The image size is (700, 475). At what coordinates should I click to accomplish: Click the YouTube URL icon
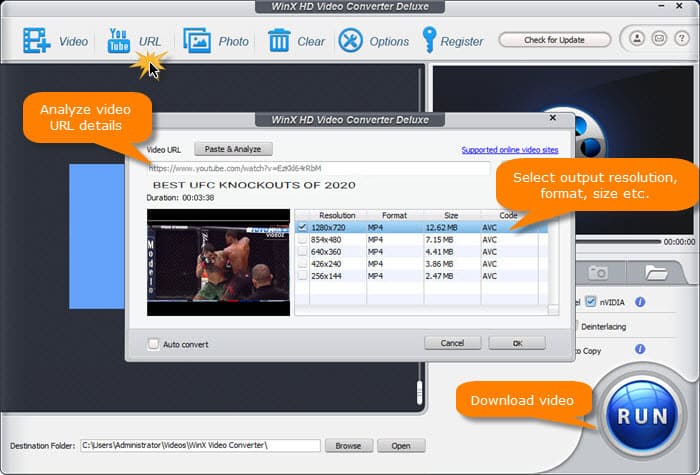pos(119,41)
